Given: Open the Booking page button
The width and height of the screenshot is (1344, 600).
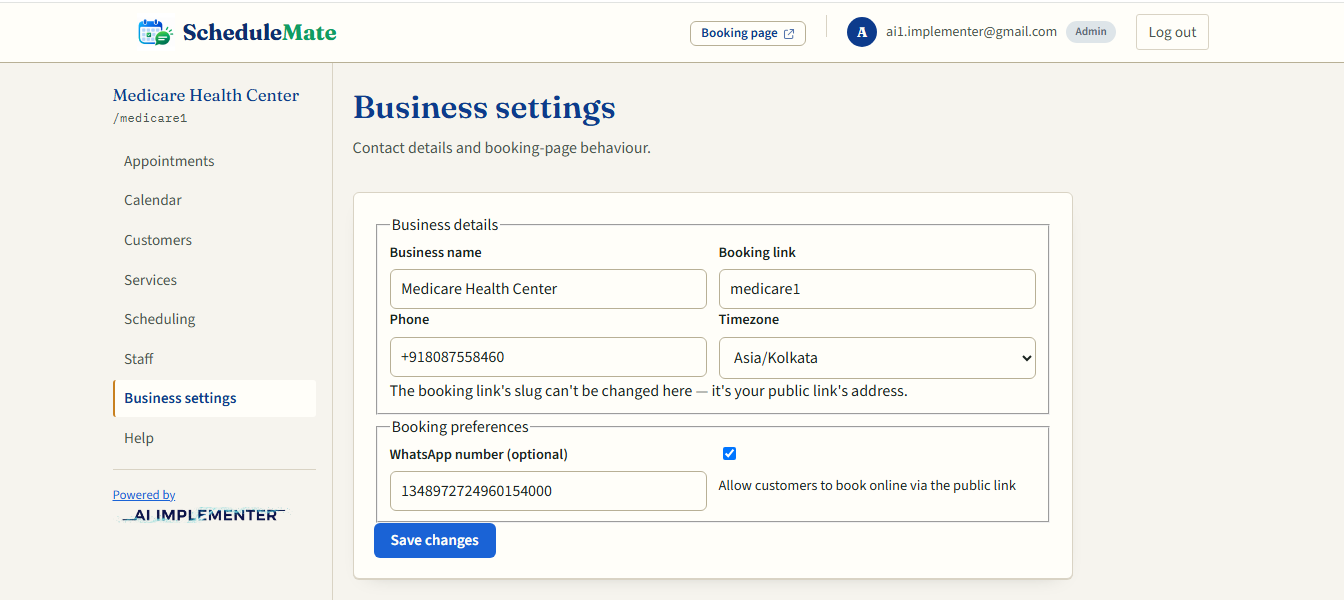Looking at the screenshot, I should pyautogui.click(x=748, y=33).
